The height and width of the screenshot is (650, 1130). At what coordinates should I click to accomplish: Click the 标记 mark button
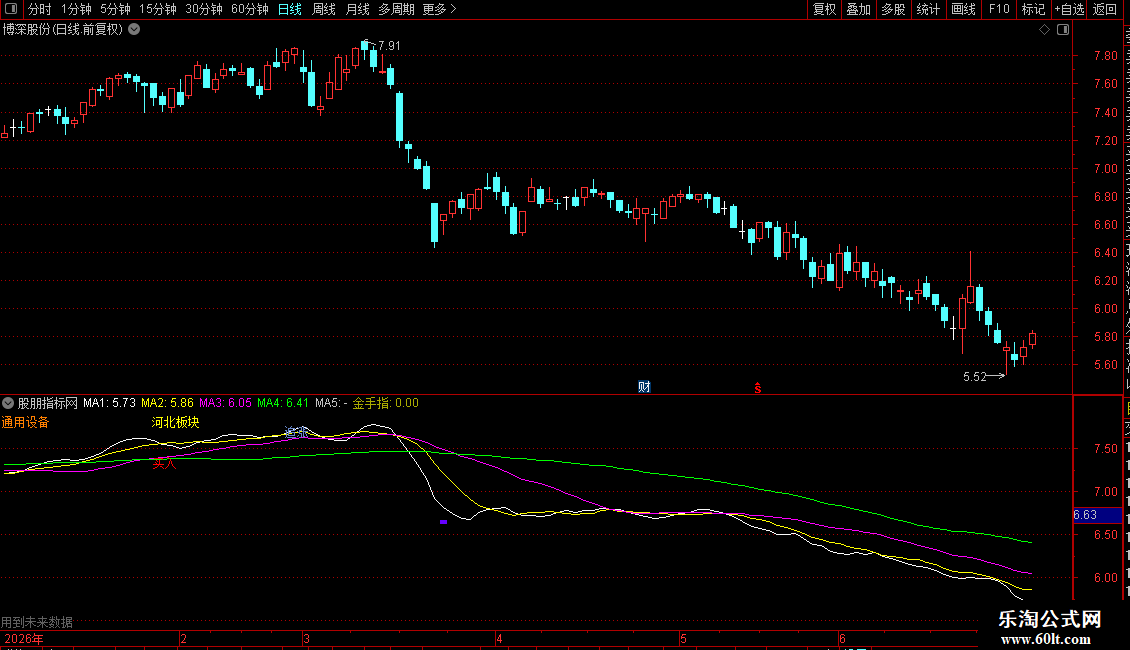1033,9
